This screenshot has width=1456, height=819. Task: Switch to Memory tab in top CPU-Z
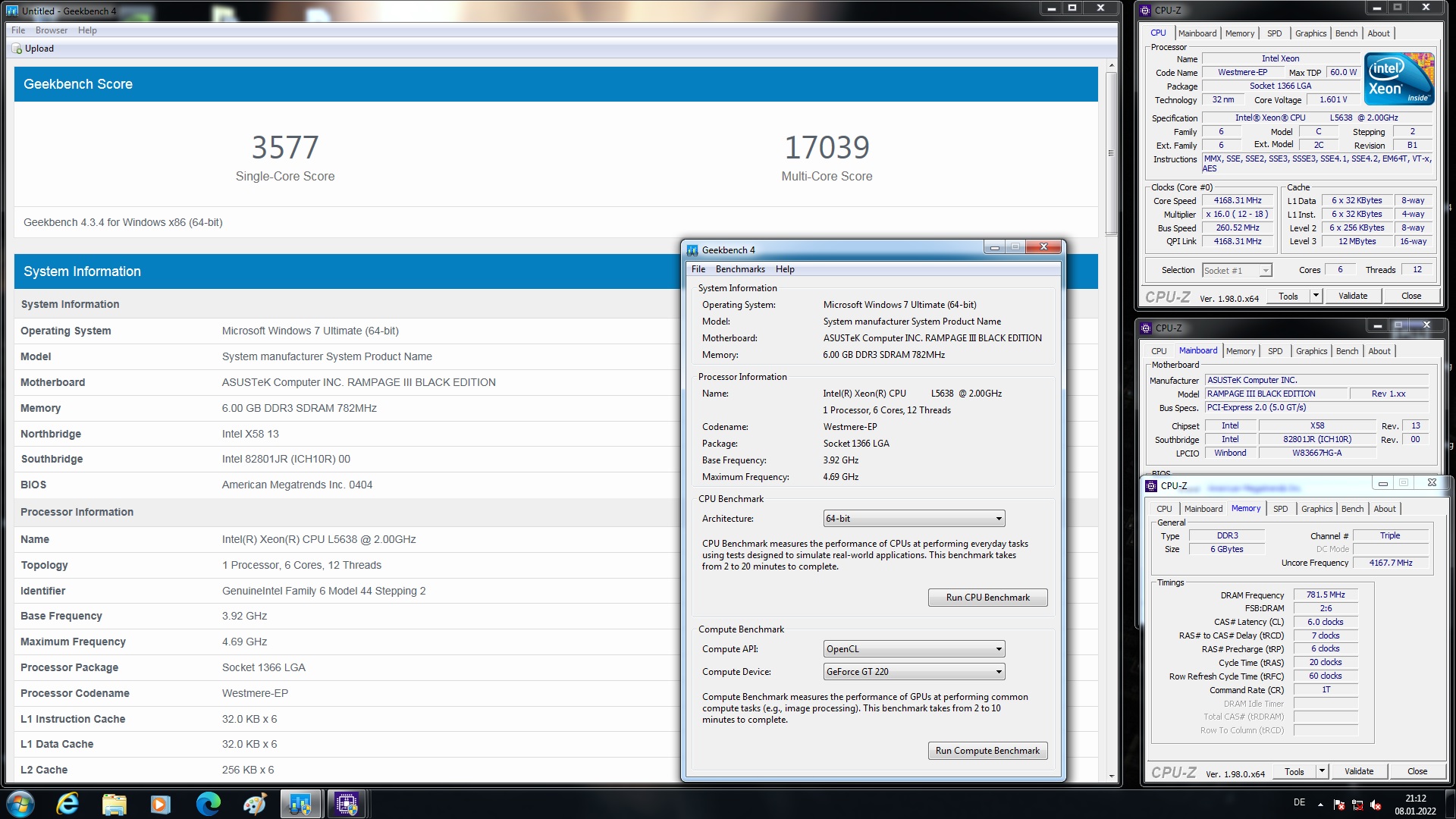(1240, 33)
